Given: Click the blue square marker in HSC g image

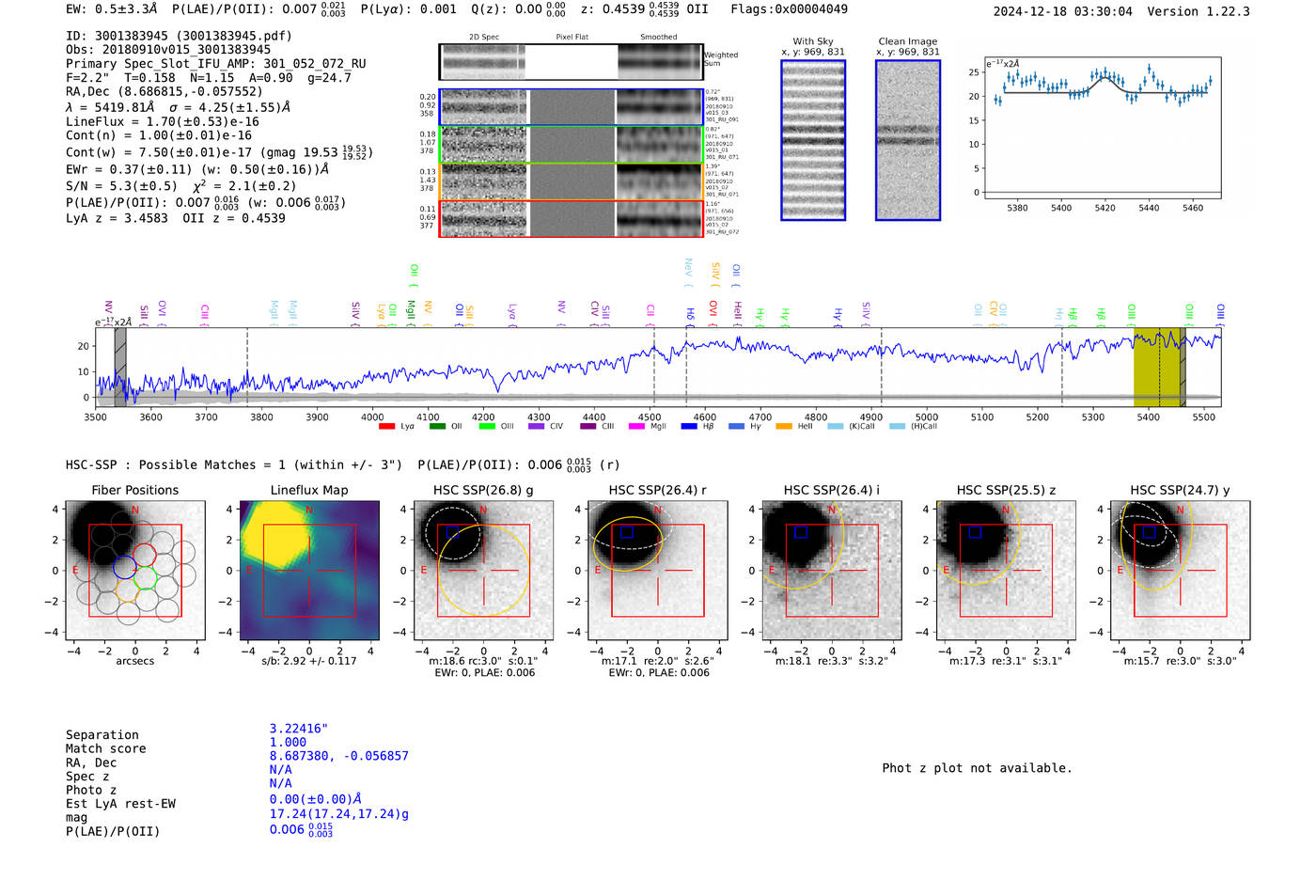Looking at the screenshot, I should 453,533.
